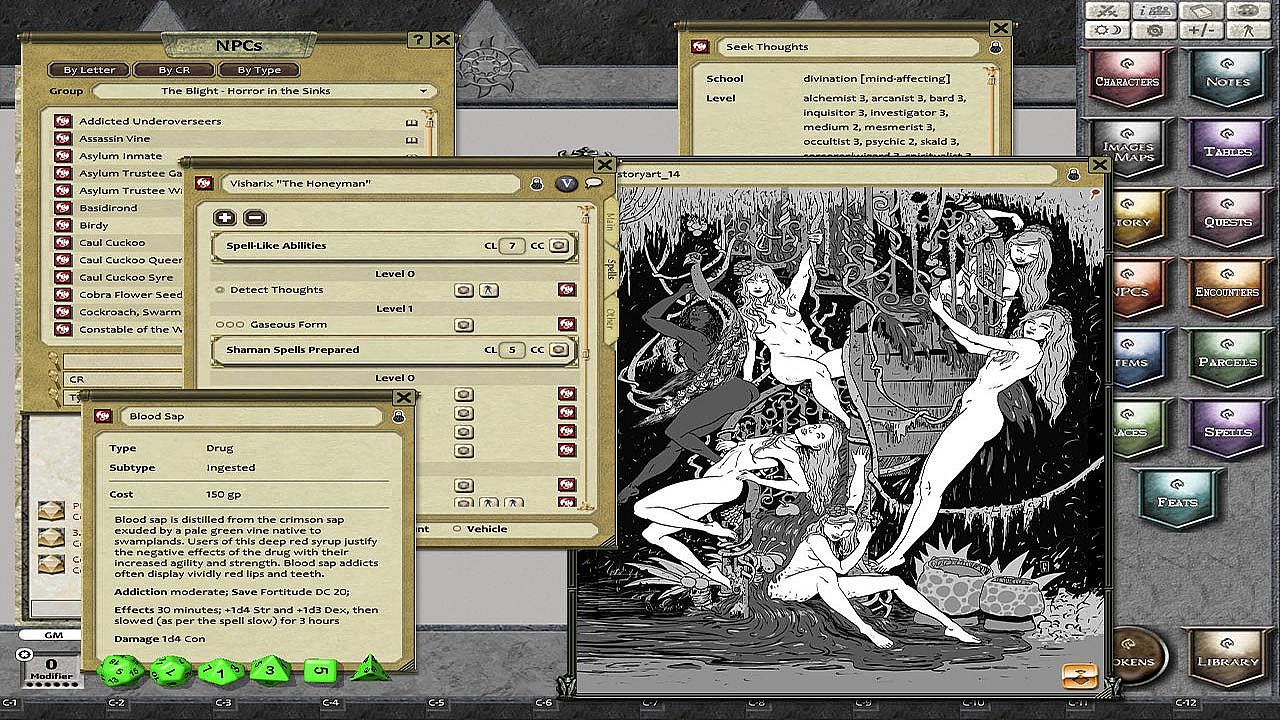
Task: Click the plus button to add spell class
Action: (x=225, y=217)
